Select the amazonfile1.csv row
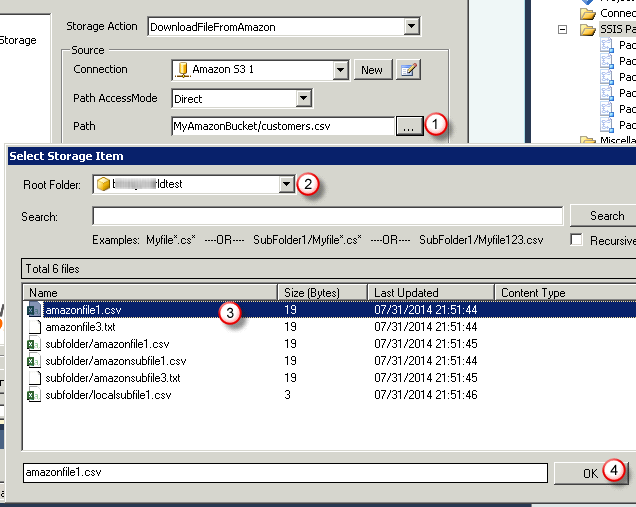Viewport: 636px width, 507px height. coord(330,310)
